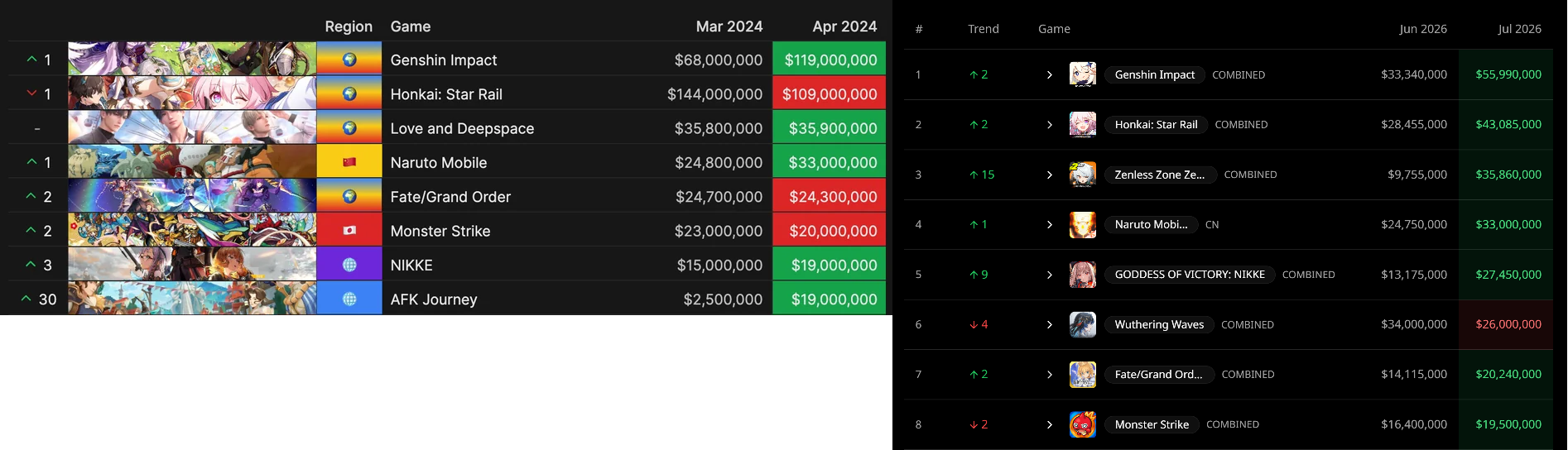Viewport: 1568px width, 450px height.
Task: Click the $119,000,000 green cell for Genshin Impact
Action: click(x=830, y=60)
